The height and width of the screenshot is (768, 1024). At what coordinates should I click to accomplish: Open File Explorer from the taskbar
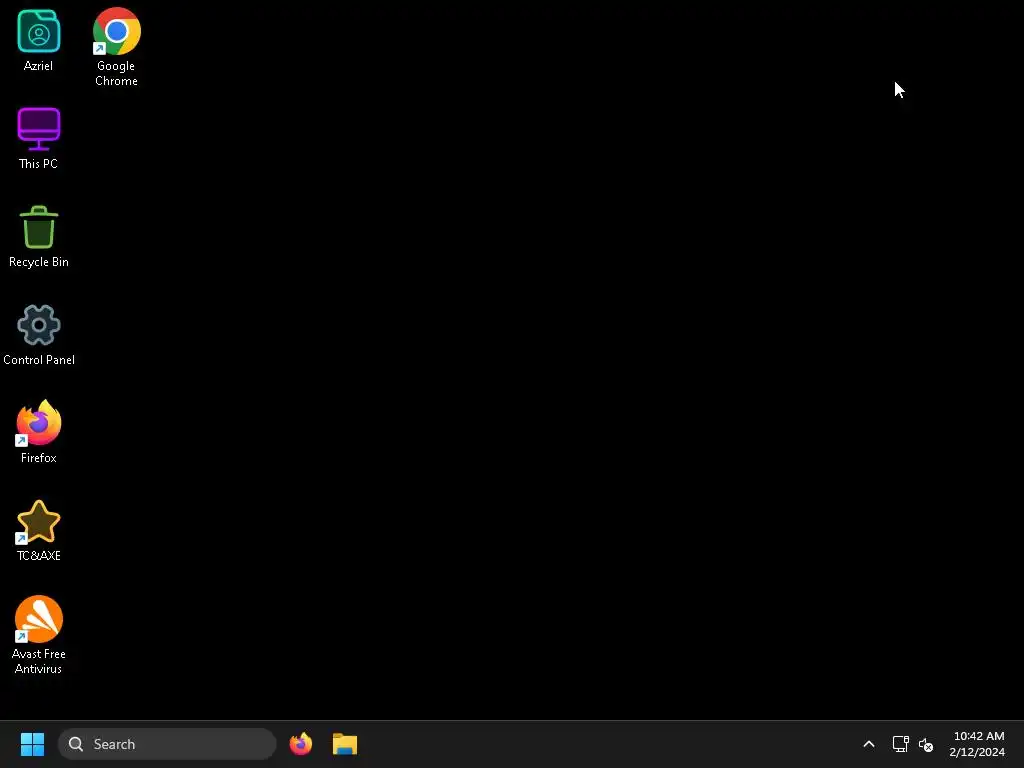click(x=345, y=744)
